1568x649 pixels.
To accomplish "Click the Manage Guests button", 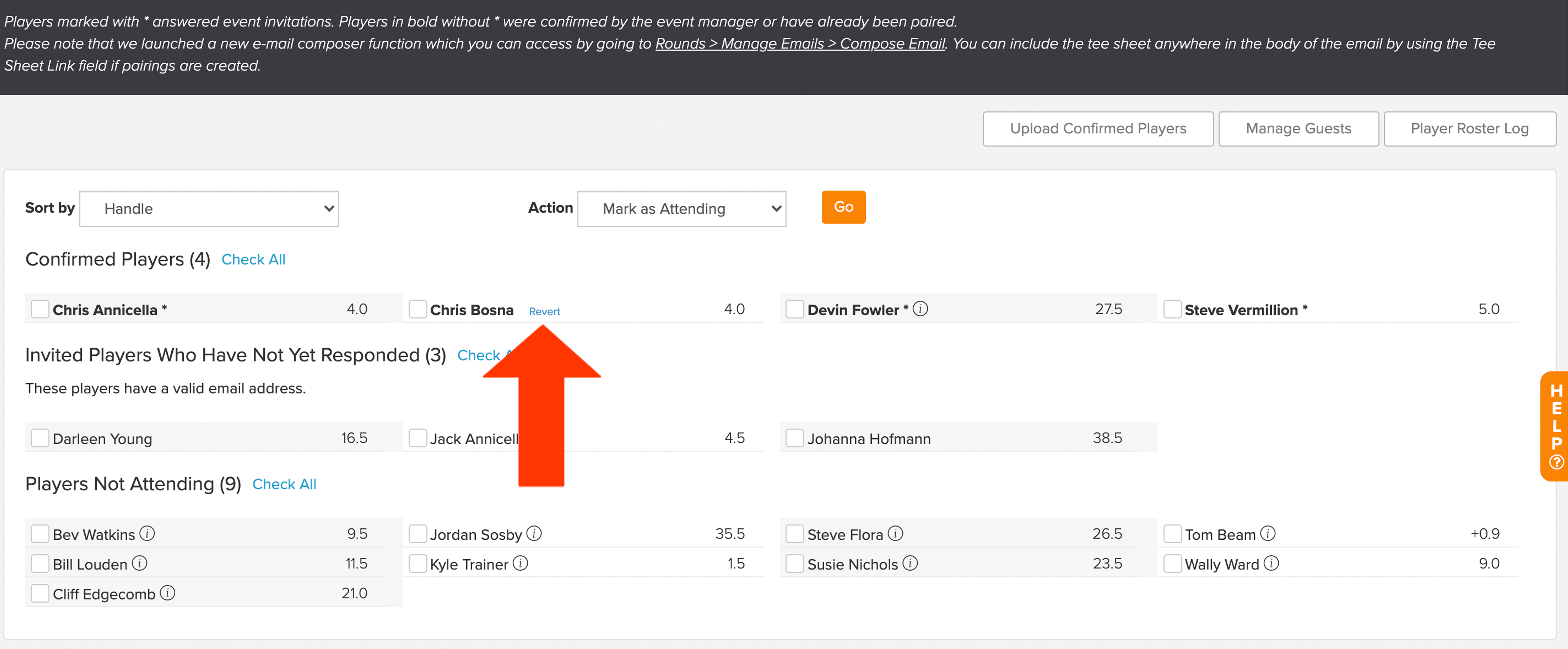I will click(1298, 129).
